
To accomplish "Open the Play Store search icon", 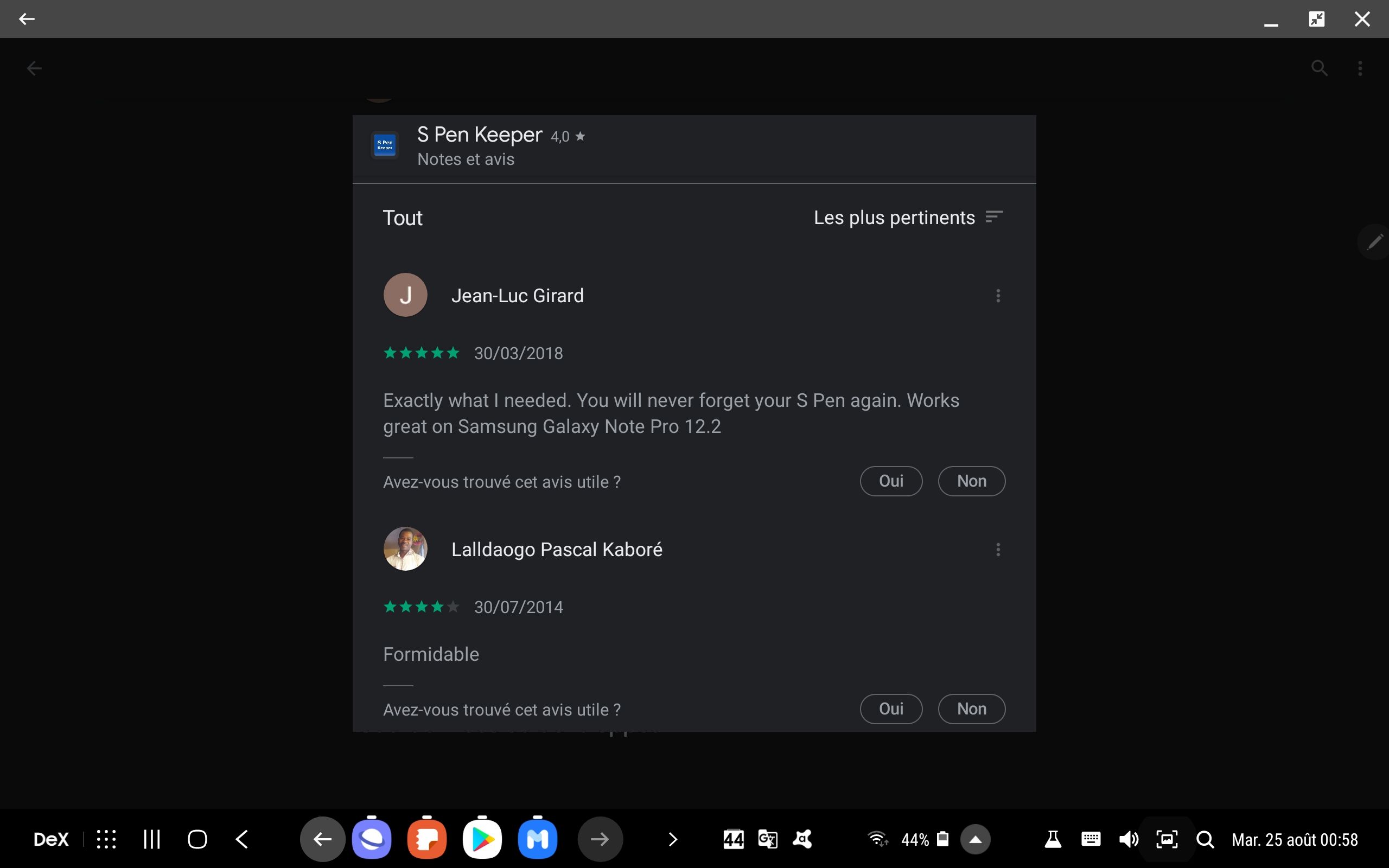I will coord(1319,68).
